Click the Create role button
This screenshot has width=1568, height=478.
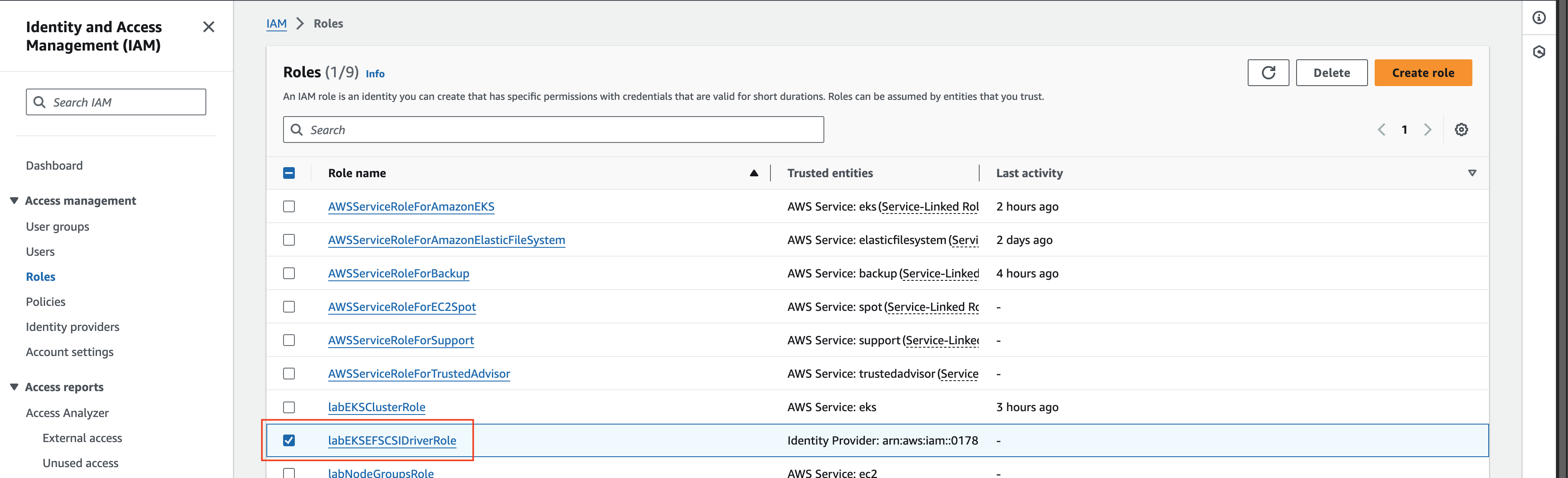pyautogui.click(x=1423, y=72)
